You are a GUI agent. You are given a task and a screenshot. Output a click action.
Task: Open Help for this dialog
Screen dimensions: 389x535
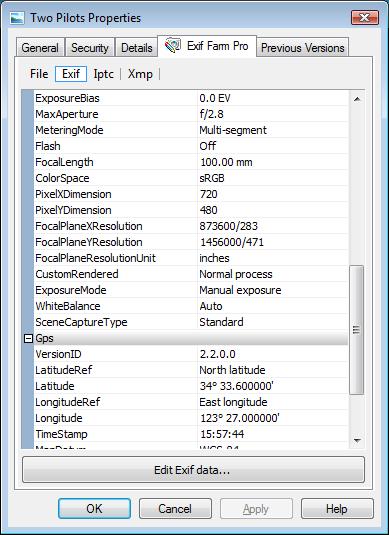click(337, 509)
